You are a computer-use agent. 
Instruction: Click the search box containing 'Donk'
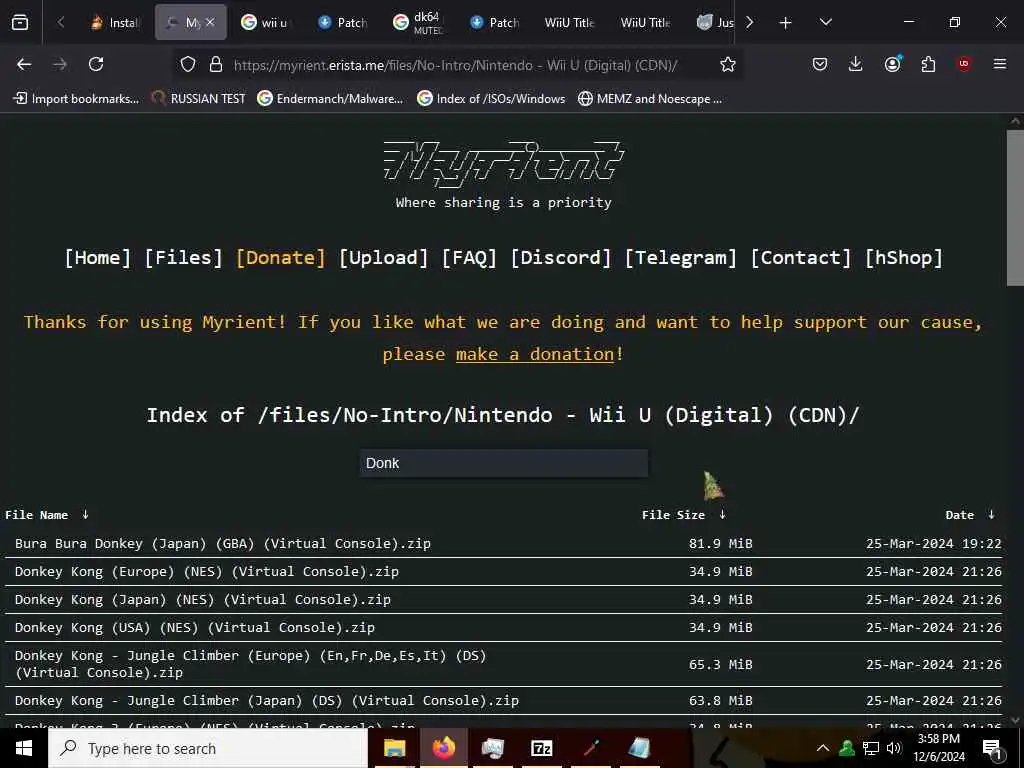[504, 463]
